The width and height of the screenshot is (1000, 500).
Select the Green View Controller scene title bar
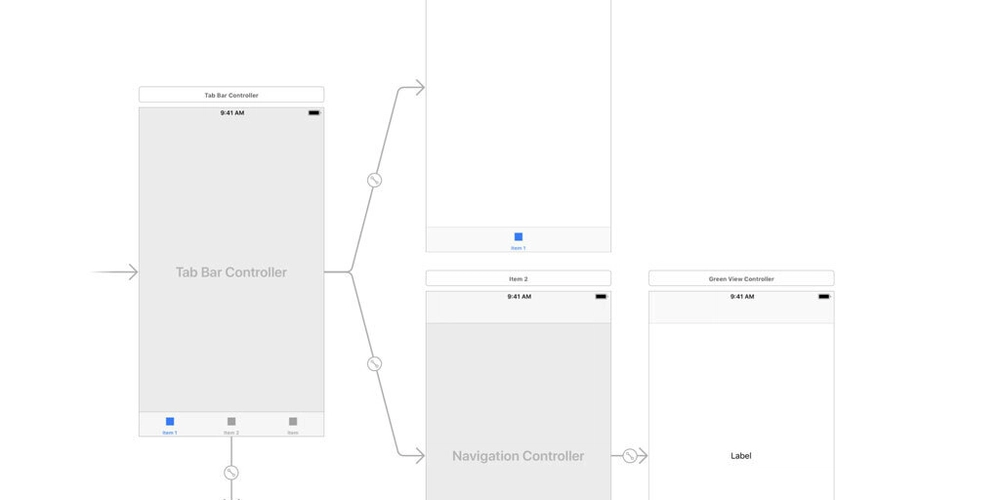tap(741, 279)
